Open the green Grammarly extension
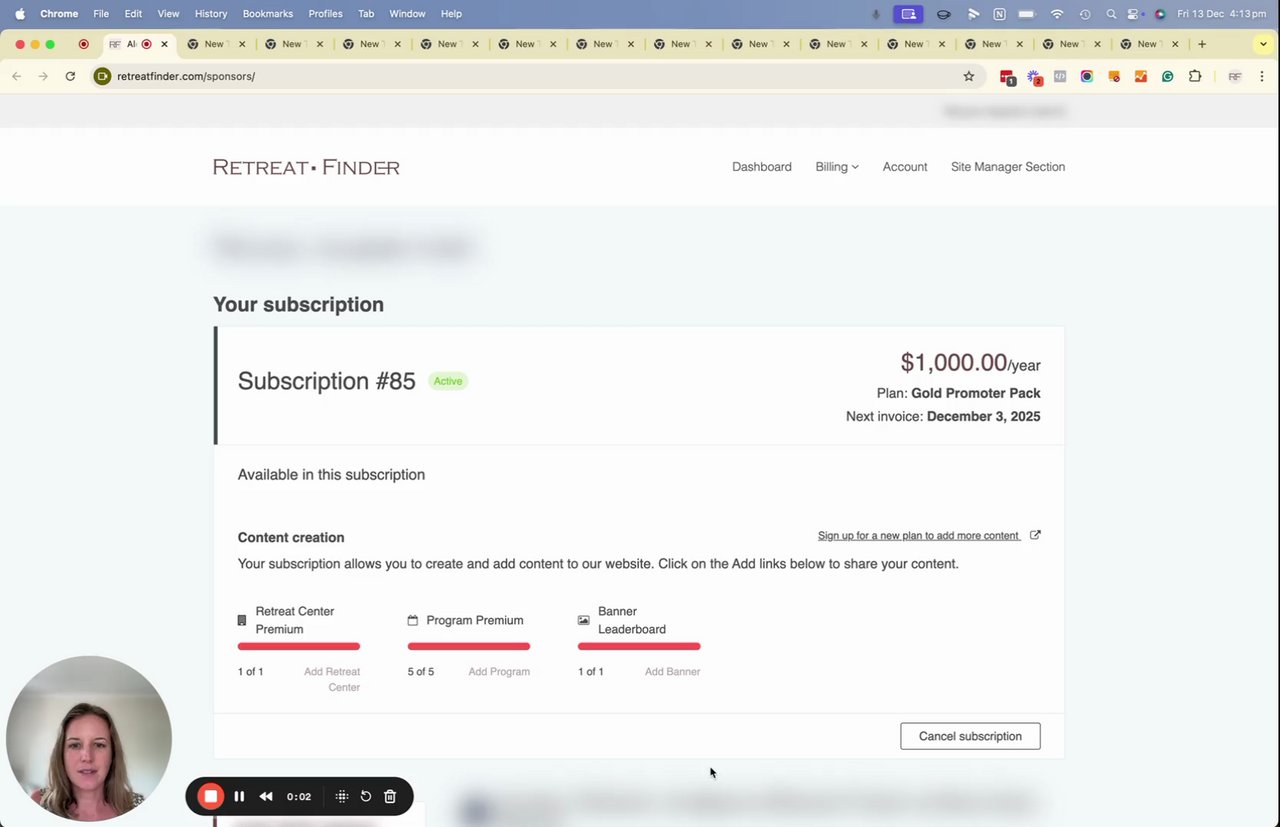1280x827 pixels. pos(1167,76)
